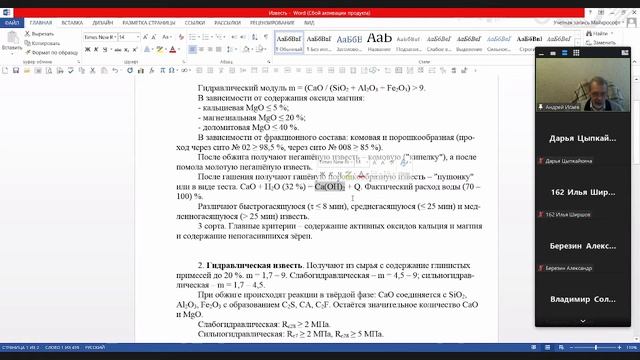This screenshot has width=640, height=360.
Task: Open the Change Case (Aa) dropdown
Action: pyautogui.click(x=167, y=37)
